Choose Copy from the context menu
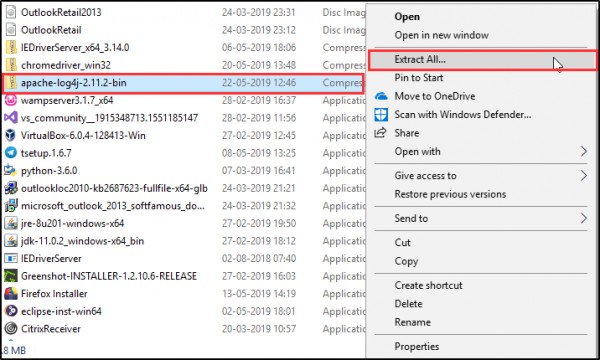This screenshot has height=360, width=600. [406, 261]
